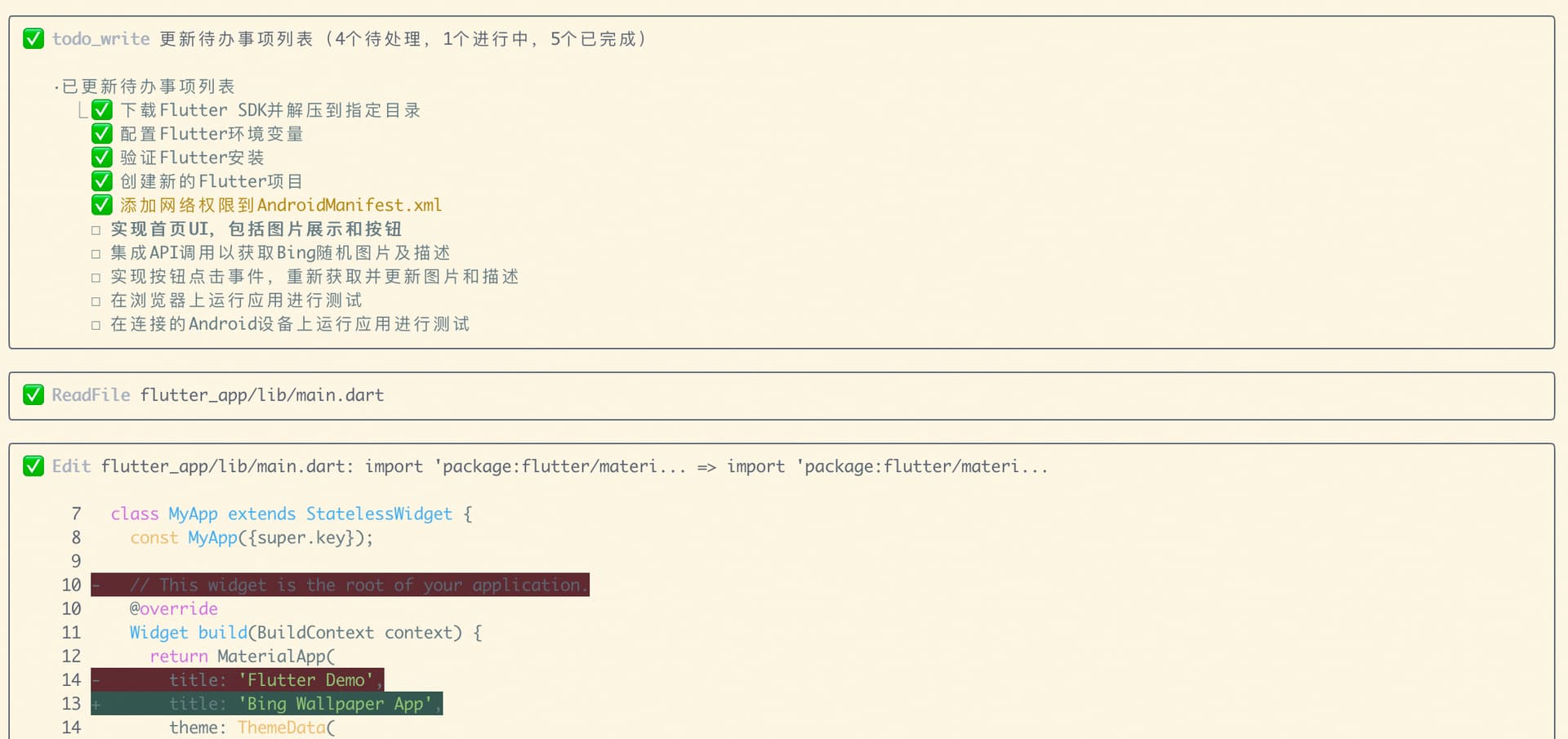Click the ReadFile tool name

coord(91,394)
